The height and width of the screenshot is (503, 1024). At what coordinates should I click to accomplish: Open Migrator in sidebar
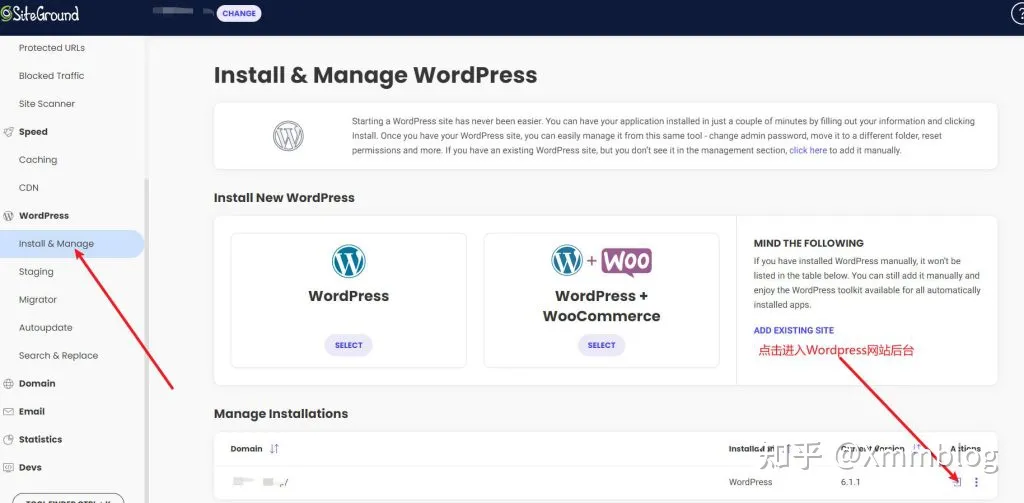[x=38, y=300]
